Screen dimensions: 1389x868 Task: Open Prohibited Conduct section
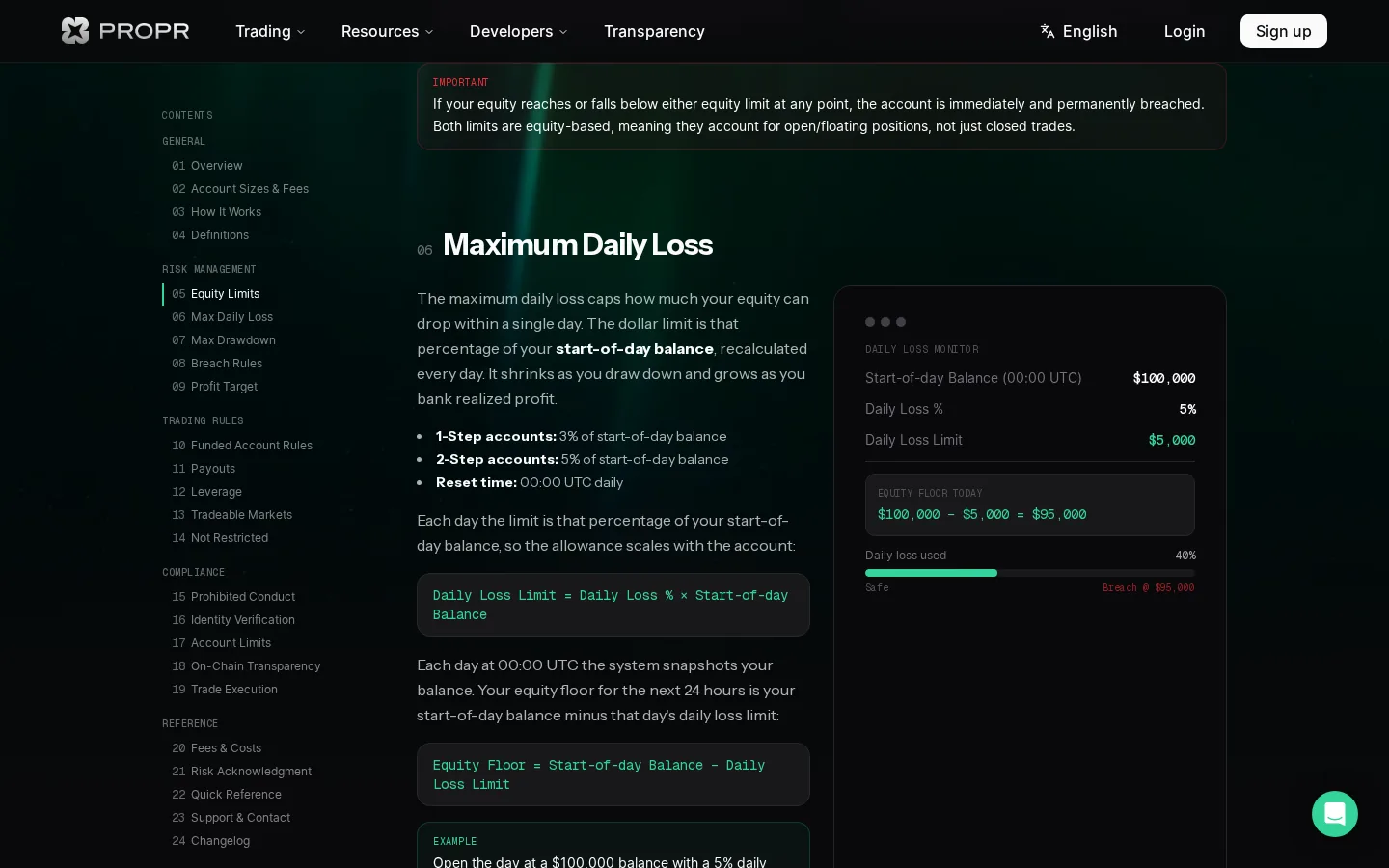(x=233, y=597)
